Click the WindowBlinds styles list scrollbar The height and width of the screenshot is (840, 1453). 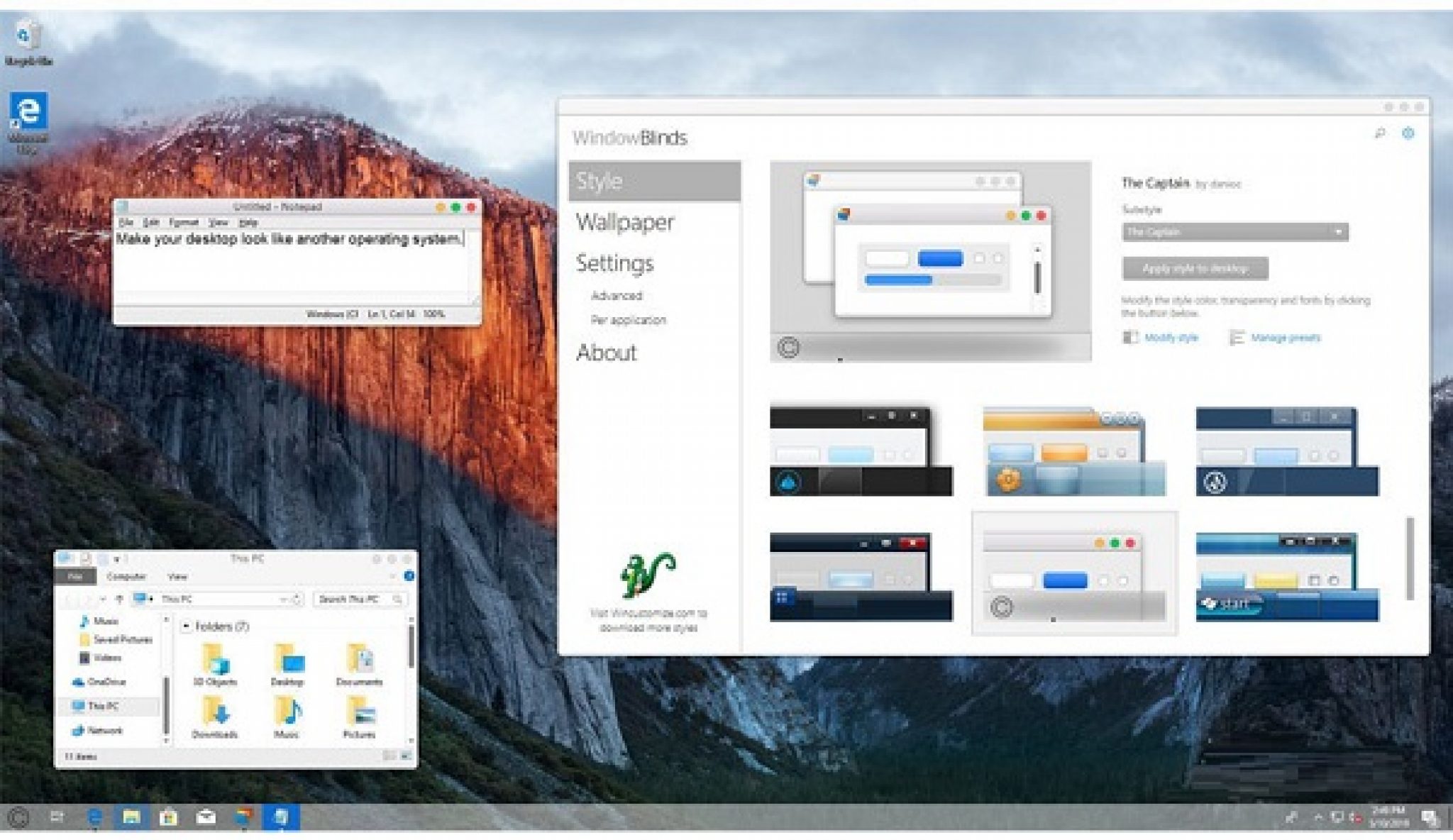click(1410, 558)
